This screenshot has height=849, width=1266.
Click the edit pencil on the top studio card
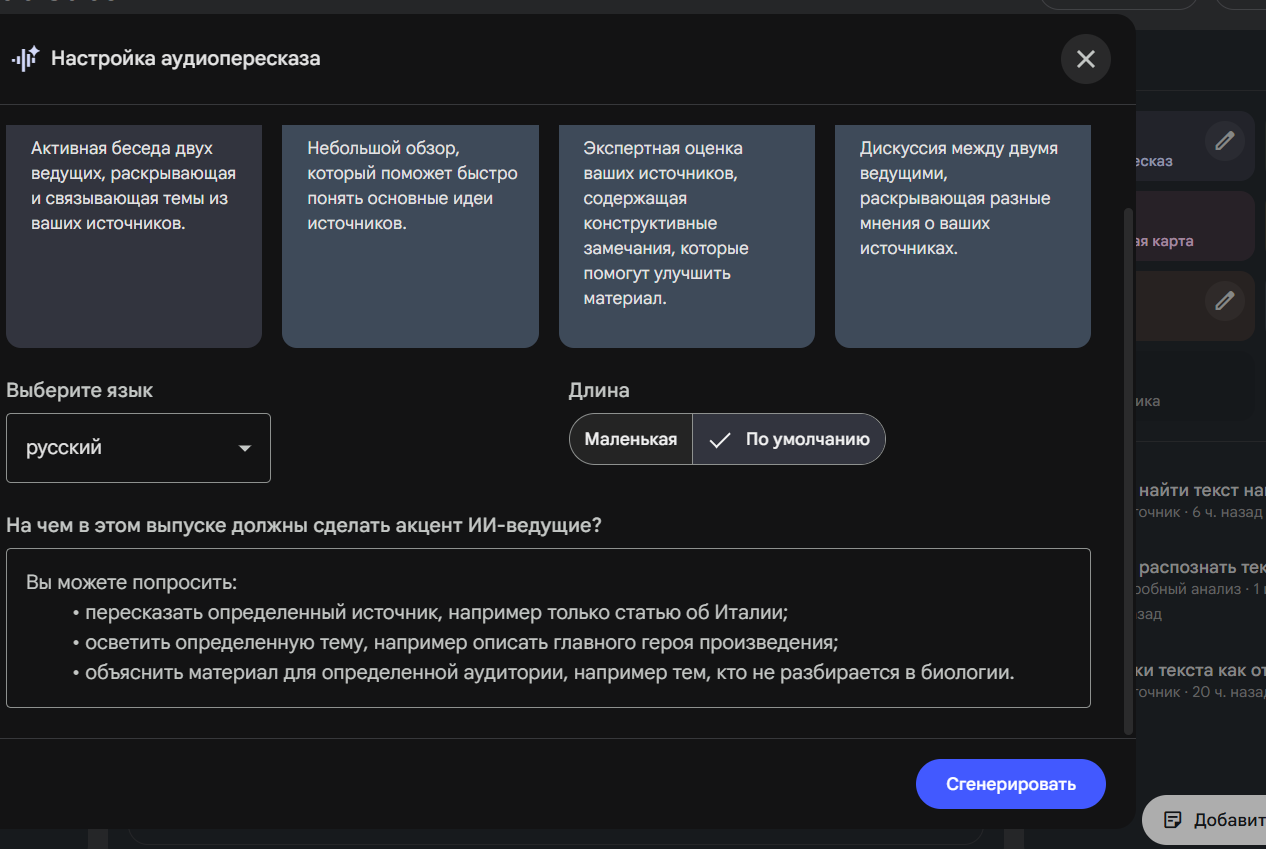(1223, 141)
